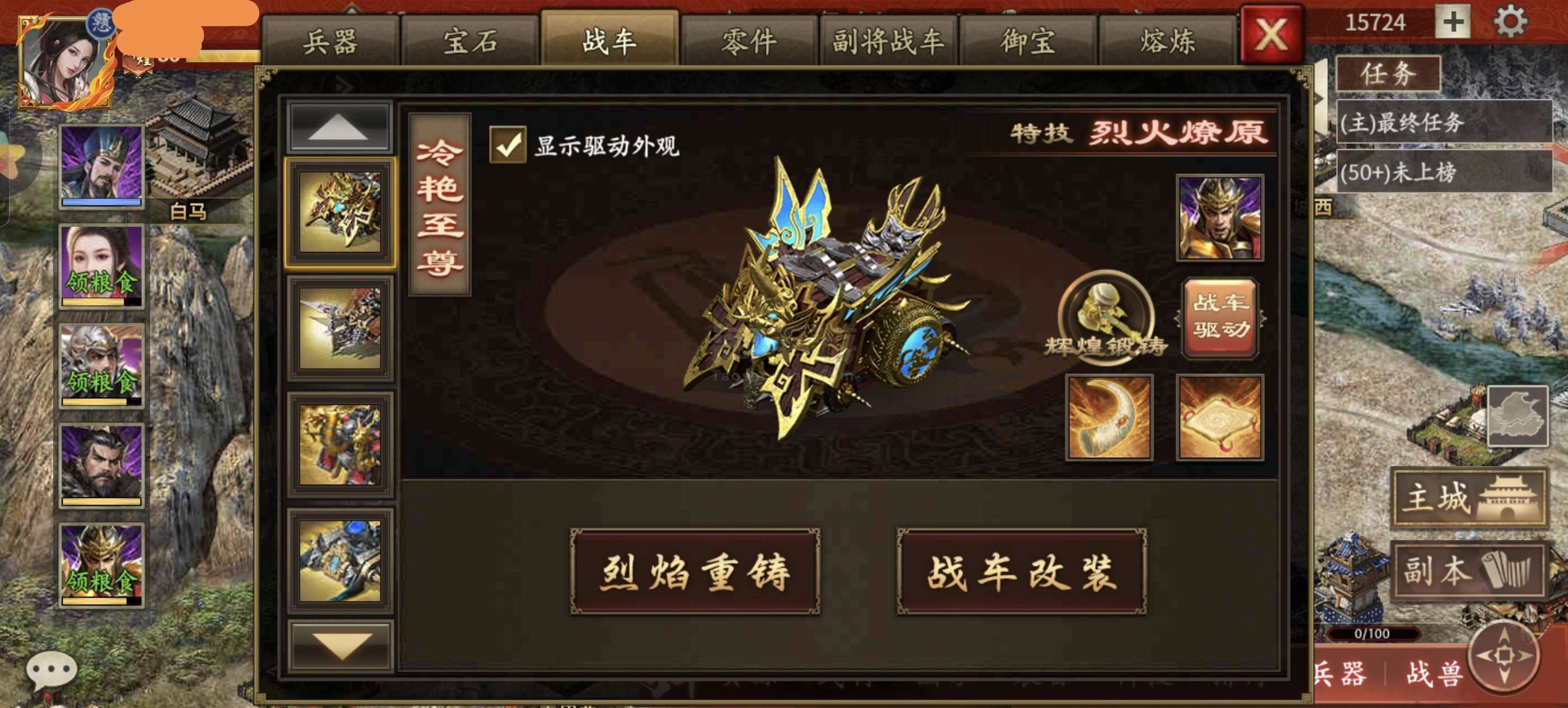
Task: Move chariot list up with arrow
Action: pos(338,127)
